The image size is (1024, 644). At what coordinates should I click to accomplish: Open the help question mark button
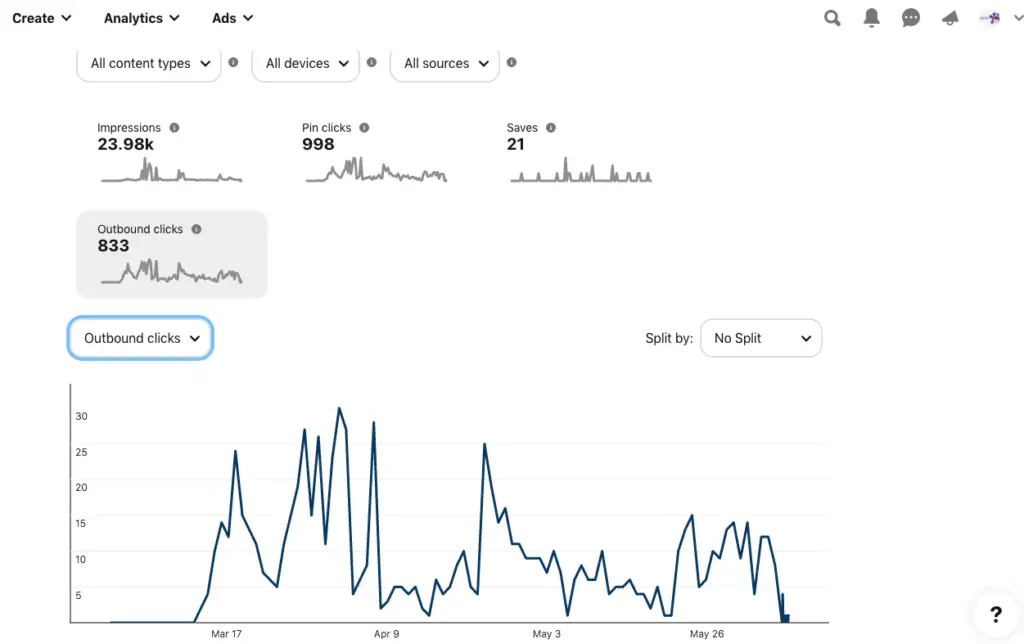pyautogui.click(x=995, y=614)
